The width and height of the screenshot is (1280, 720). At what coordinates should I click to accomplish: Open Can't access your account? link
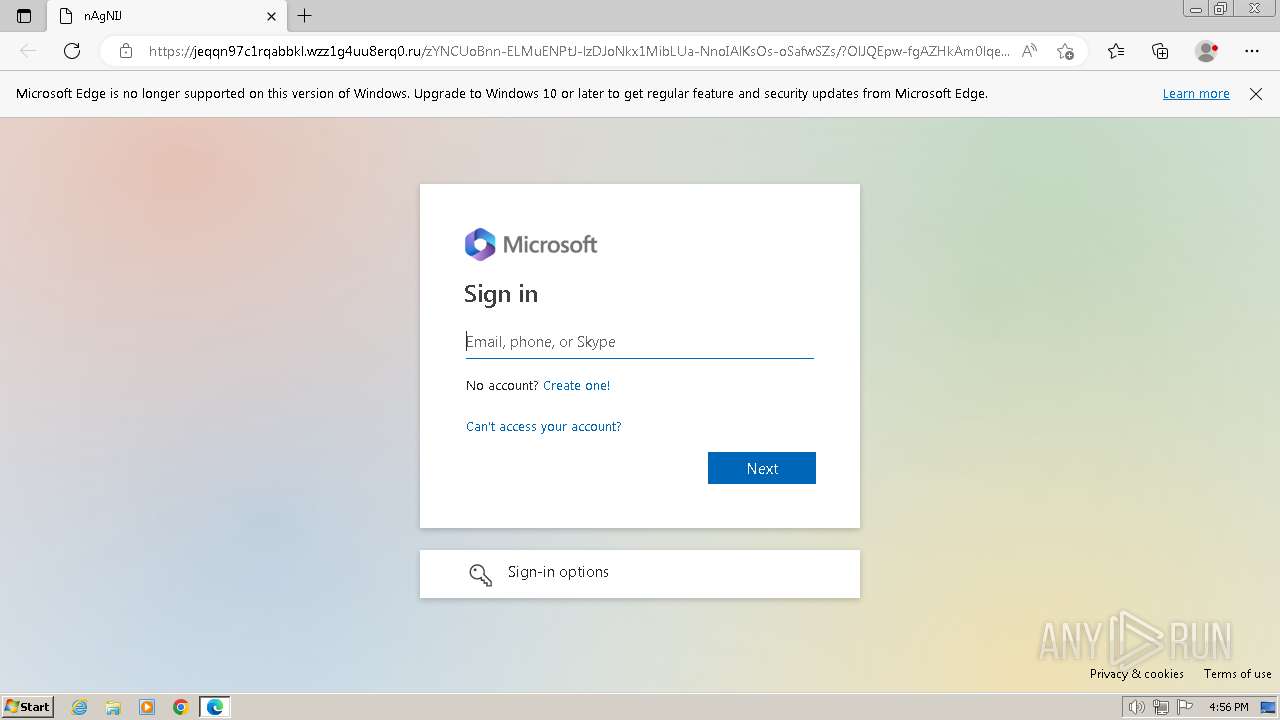pyautogui.click(x=544, y=427)
